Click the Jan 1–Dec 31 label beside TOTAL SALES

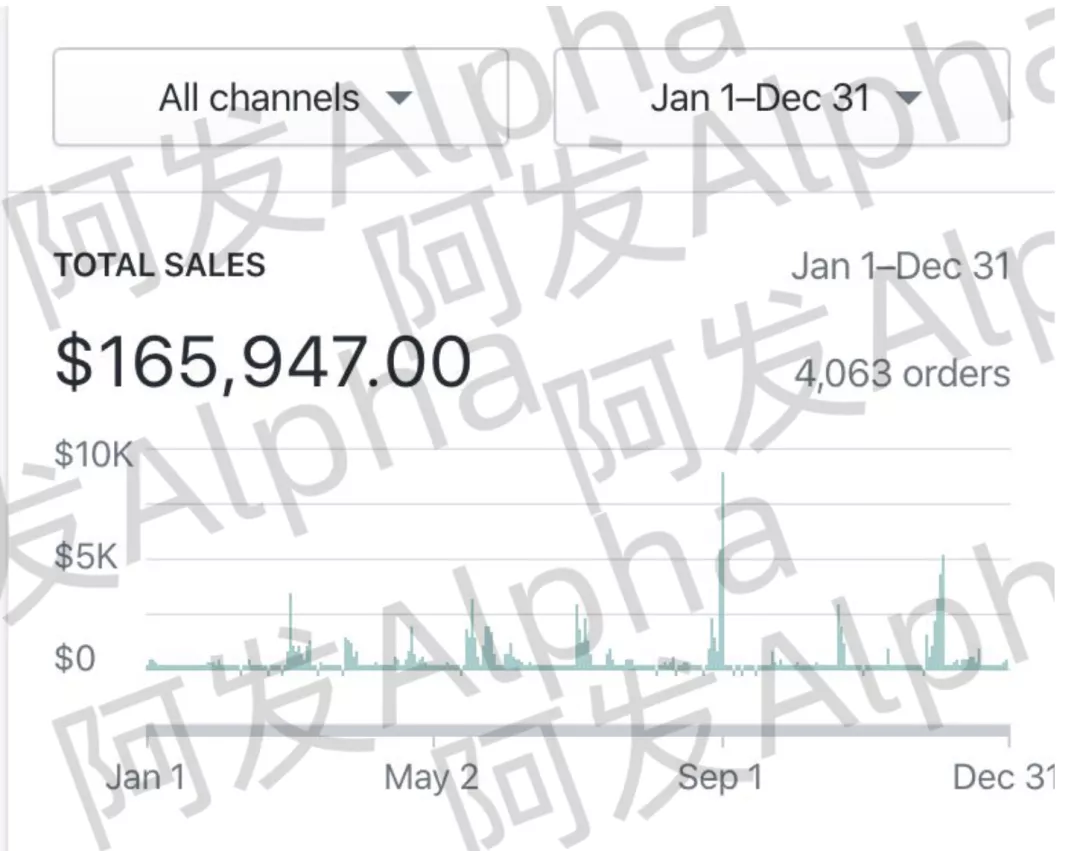pos(899,267)
